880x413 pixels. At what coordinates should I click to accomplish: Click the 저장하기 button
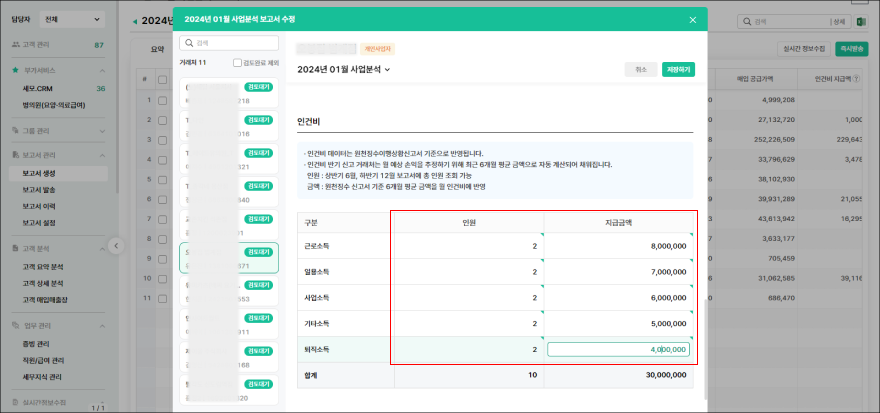[677, 69]
